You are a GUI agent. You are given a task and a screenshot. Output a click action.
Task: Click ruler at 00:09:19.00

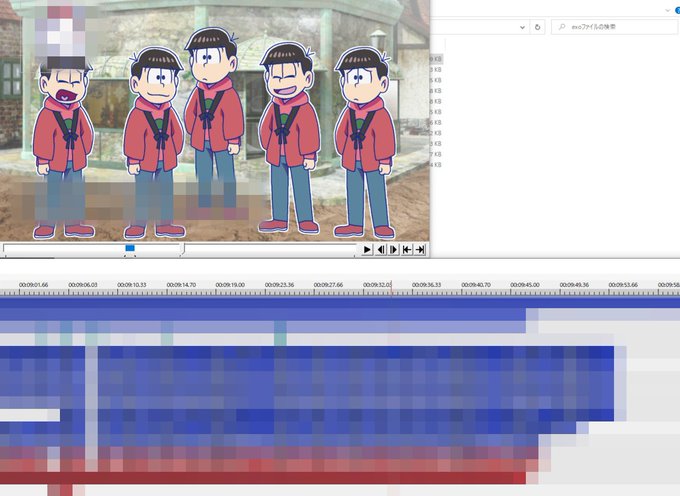230,285
